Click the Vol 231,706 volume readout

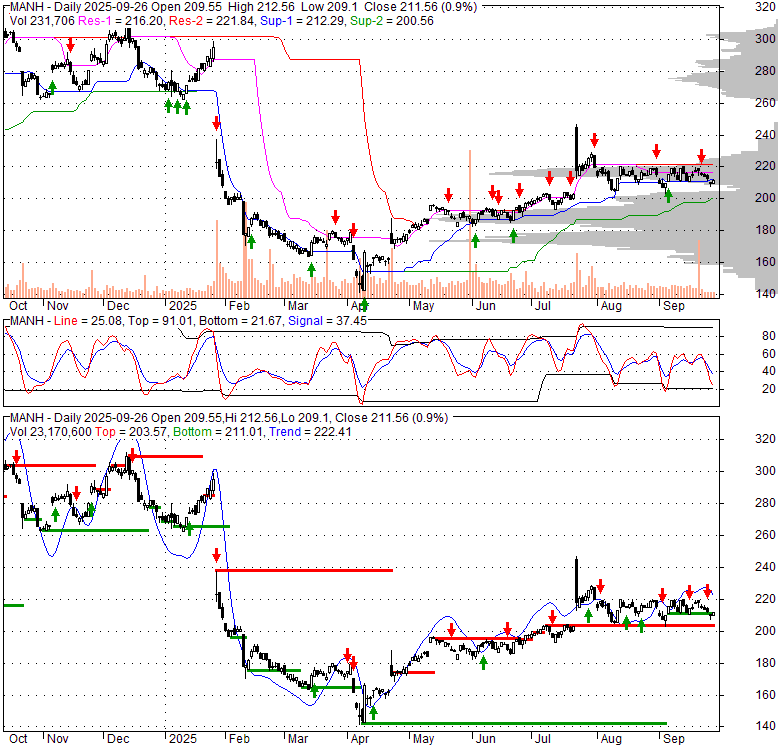(x=42, y=21)
